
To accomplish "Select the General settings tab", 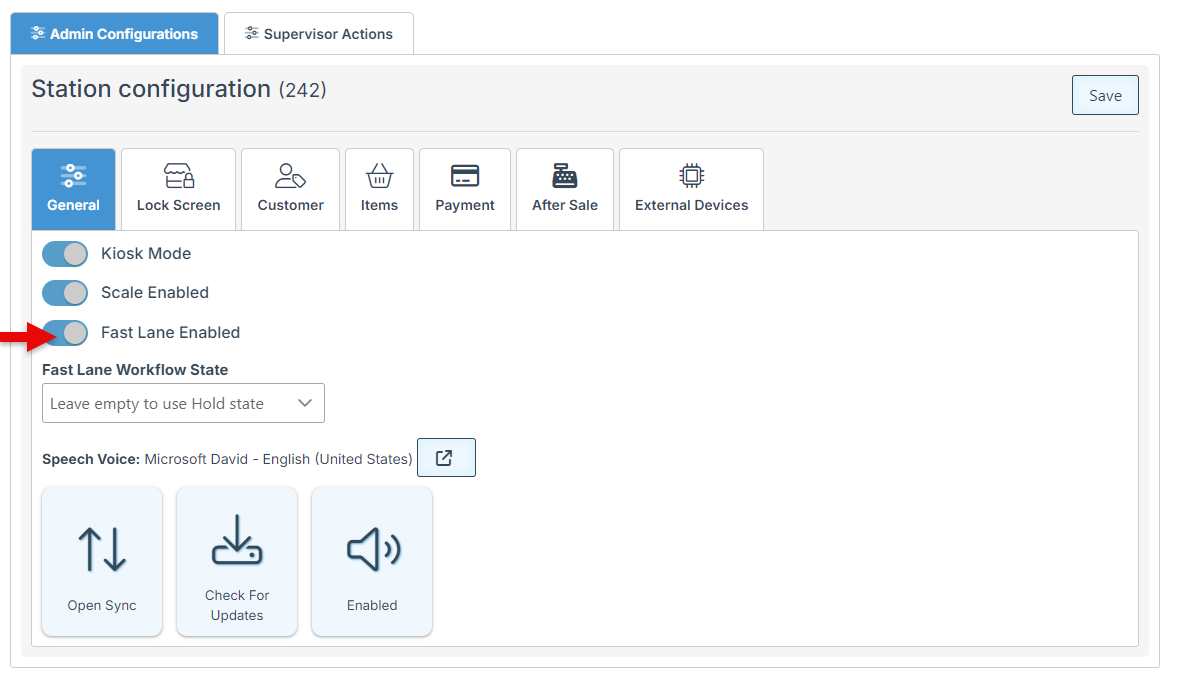I will (73, 189).
